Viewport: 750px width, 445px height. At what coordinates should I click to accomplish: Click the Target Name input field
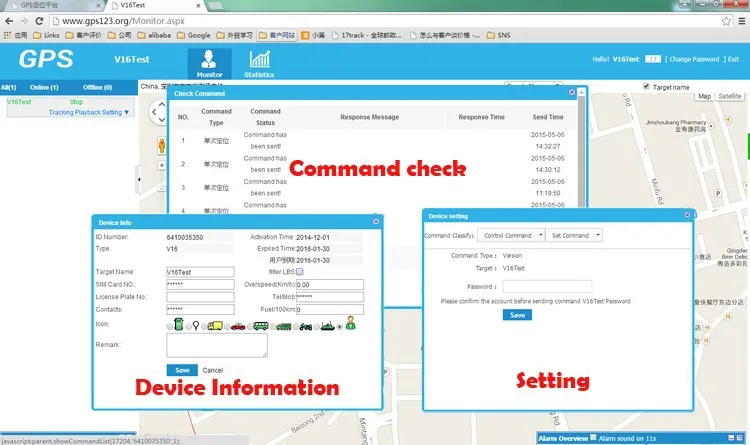(x=200, y=272)
